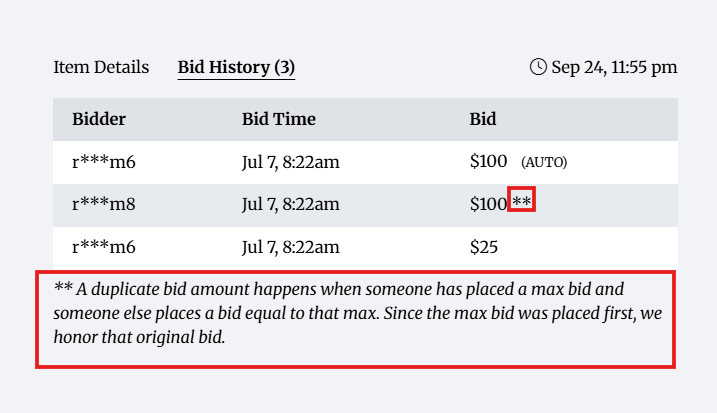
Task: Click the $100 bid in r***m8 row
Action: coord(488,205)
